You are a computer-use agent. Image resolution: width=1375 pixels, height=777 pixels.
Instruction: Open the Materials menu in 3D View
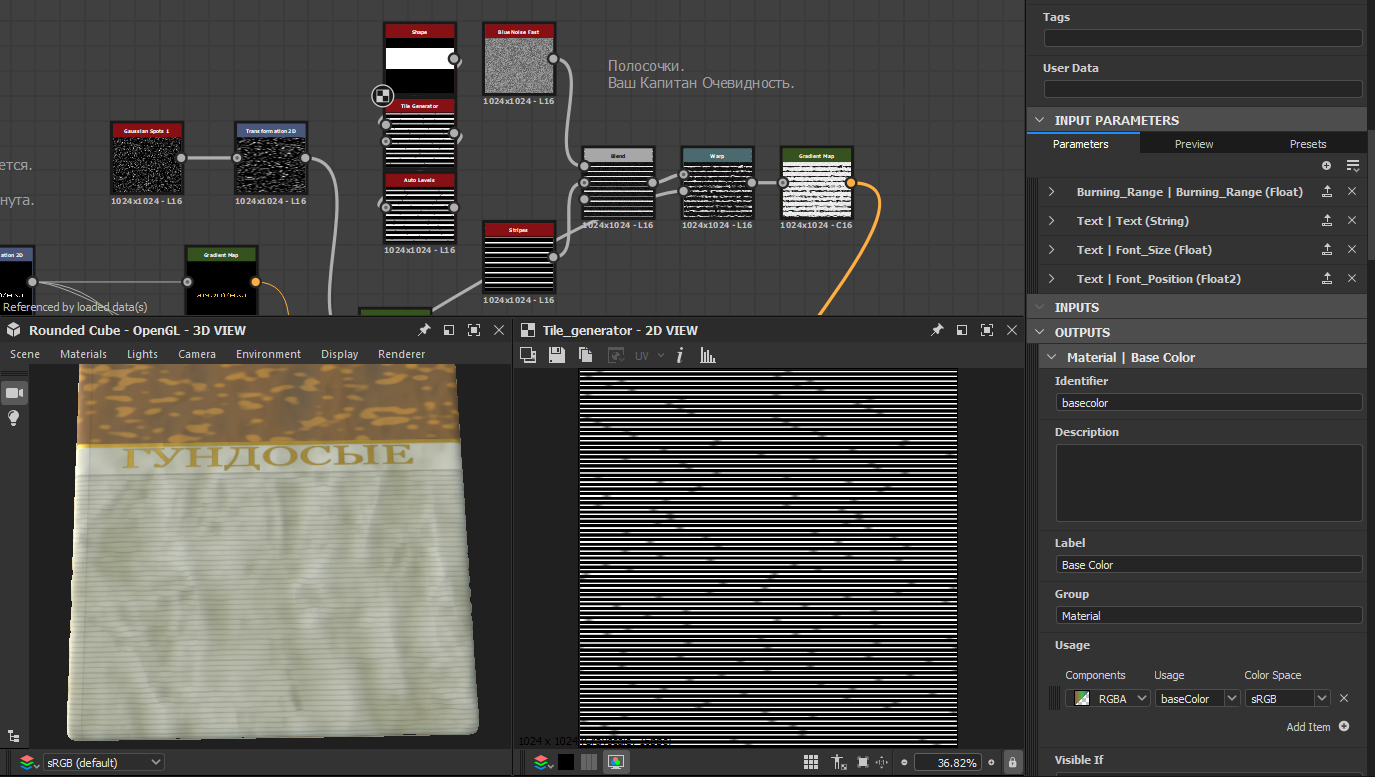tap(83, 354)
